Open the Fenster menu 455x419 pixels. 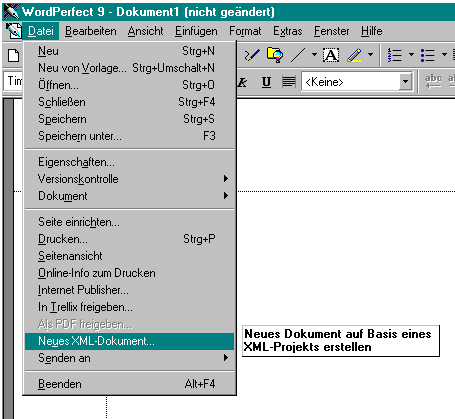331,31
